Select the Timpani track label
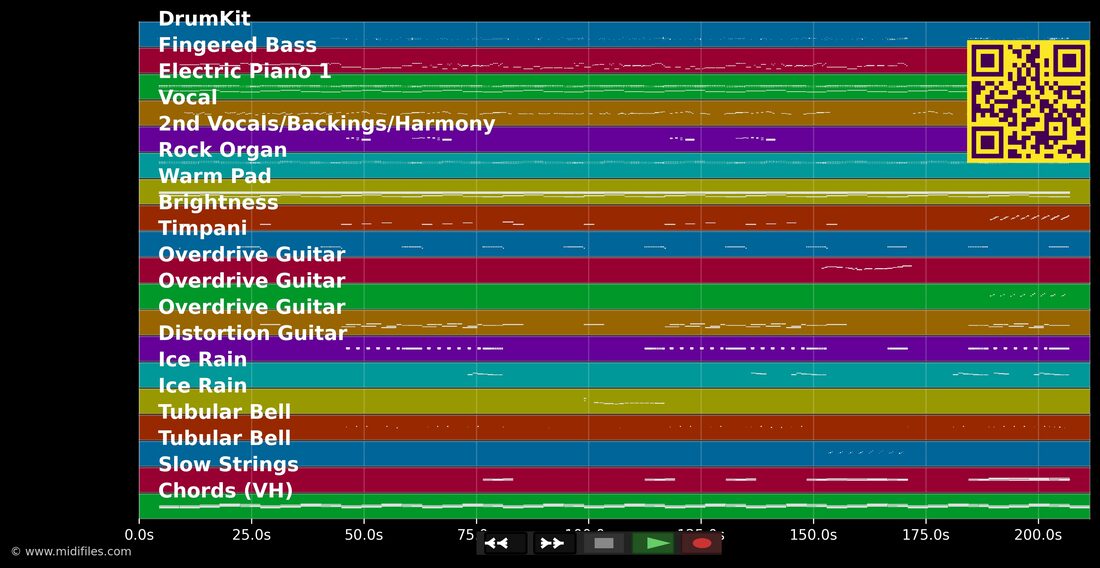The image size is (1100, 568). click(202, 229)
